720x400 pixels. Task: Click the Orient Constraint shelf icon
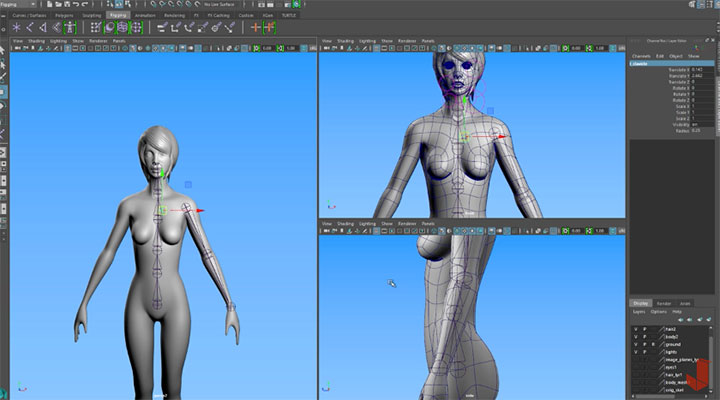pos(189,28)
